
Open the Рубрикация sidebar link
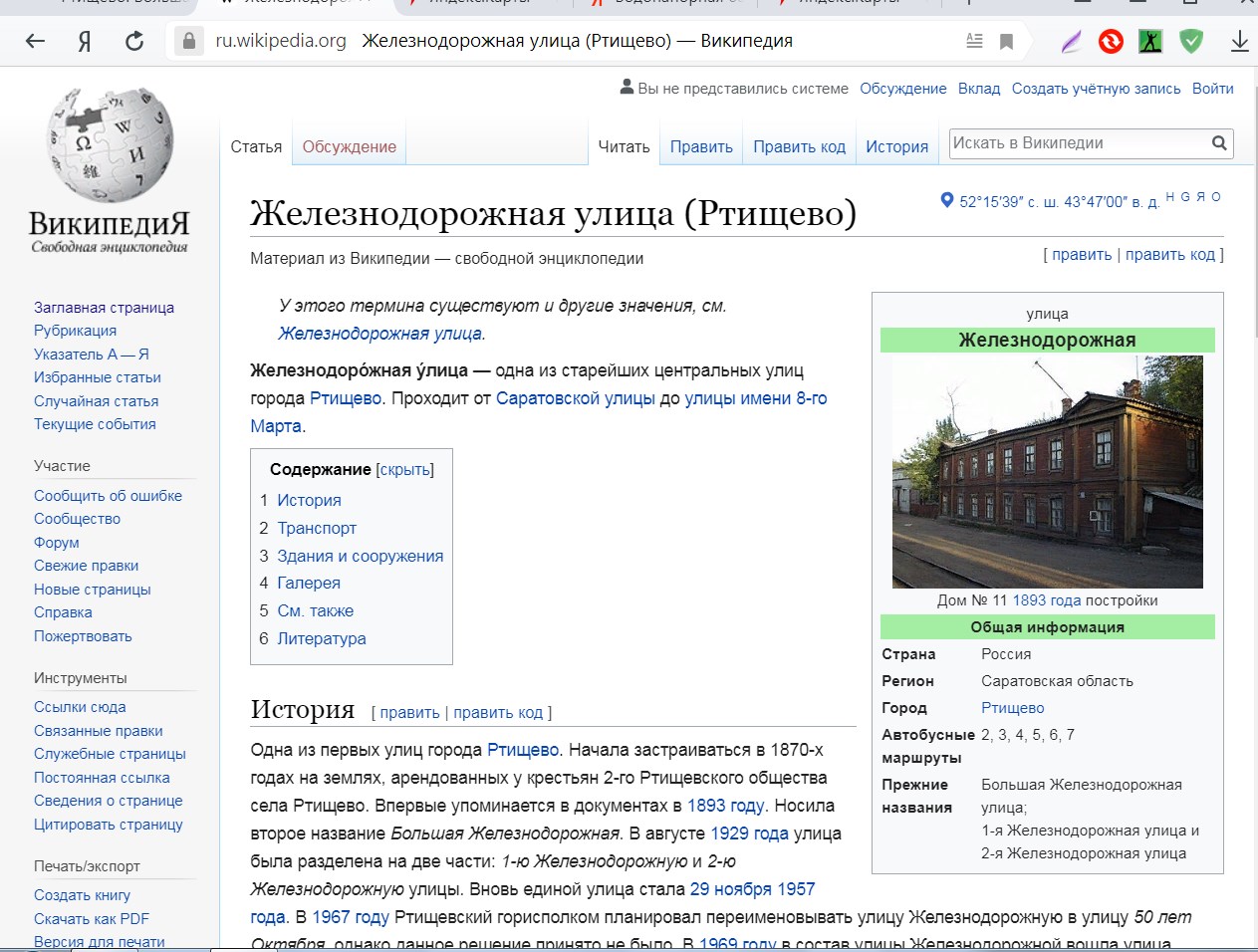[x=75, y=331]
